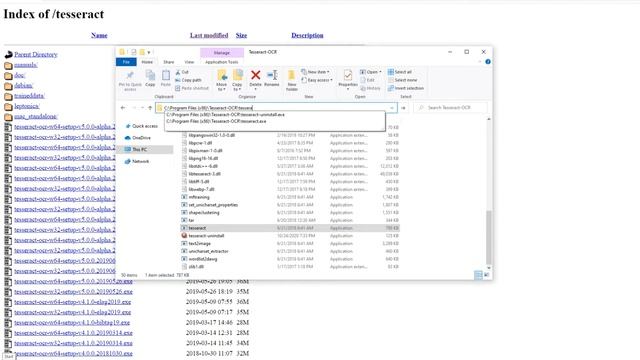The height and width of the screenshot is (360, 640).
Task: Expand the New item dropdown
Action: point(315,72)
